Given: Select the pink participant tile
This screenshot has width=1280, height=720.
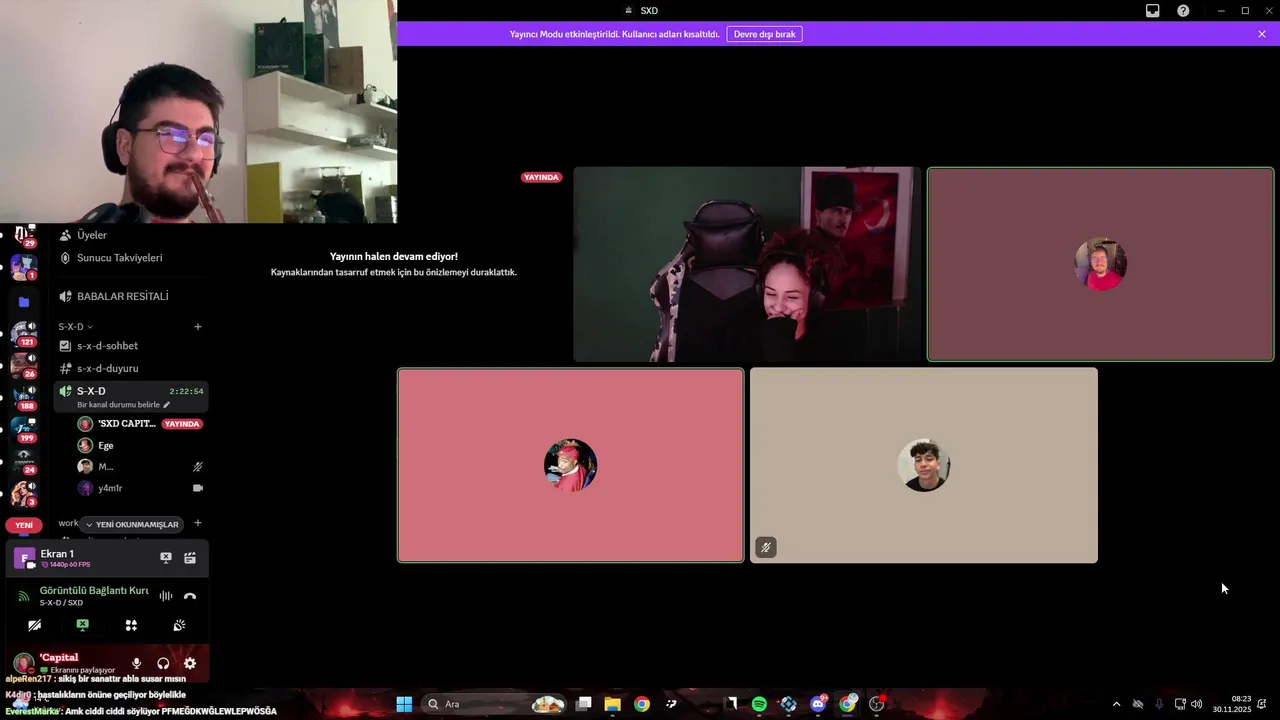Looking at the screenshot, I should point(571,465).
